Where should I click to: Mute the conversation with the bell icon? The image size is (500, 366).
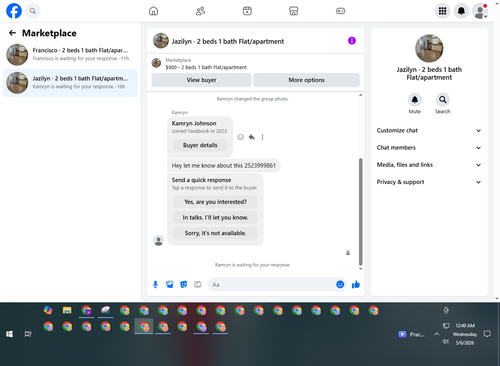(415, 99)
